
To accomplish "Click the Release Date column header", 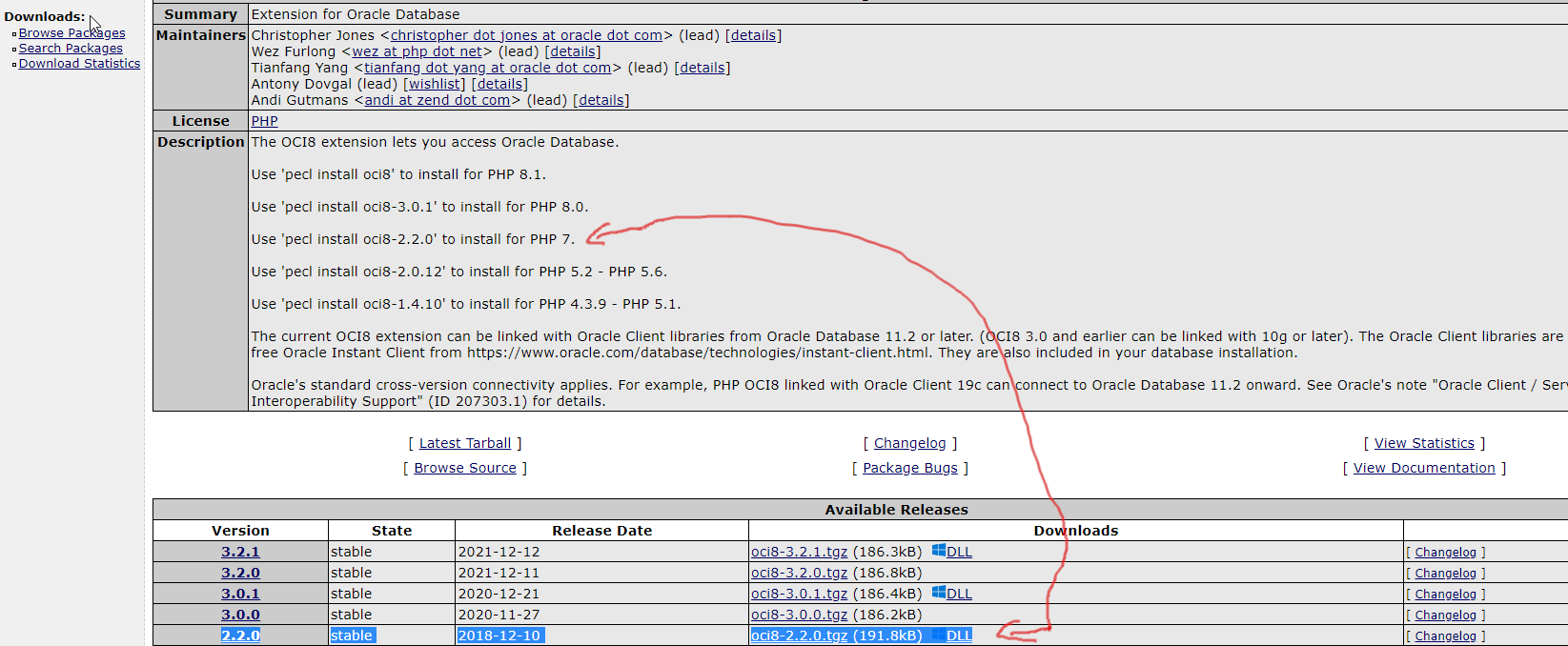I will coord(601,531).
